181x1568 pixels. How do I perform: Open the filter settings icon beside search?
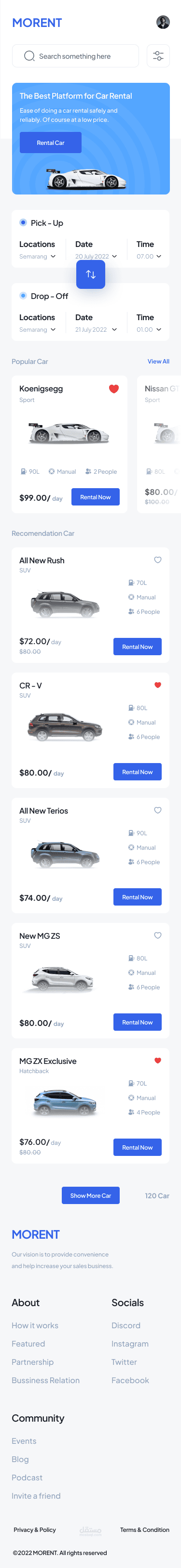(x=158, y=56)
